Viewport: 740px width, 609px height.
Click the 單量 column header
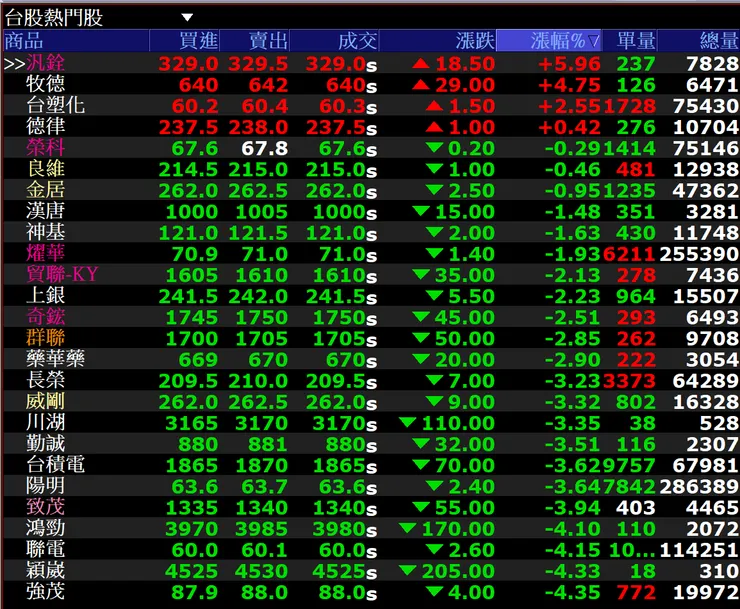point(630,41)
